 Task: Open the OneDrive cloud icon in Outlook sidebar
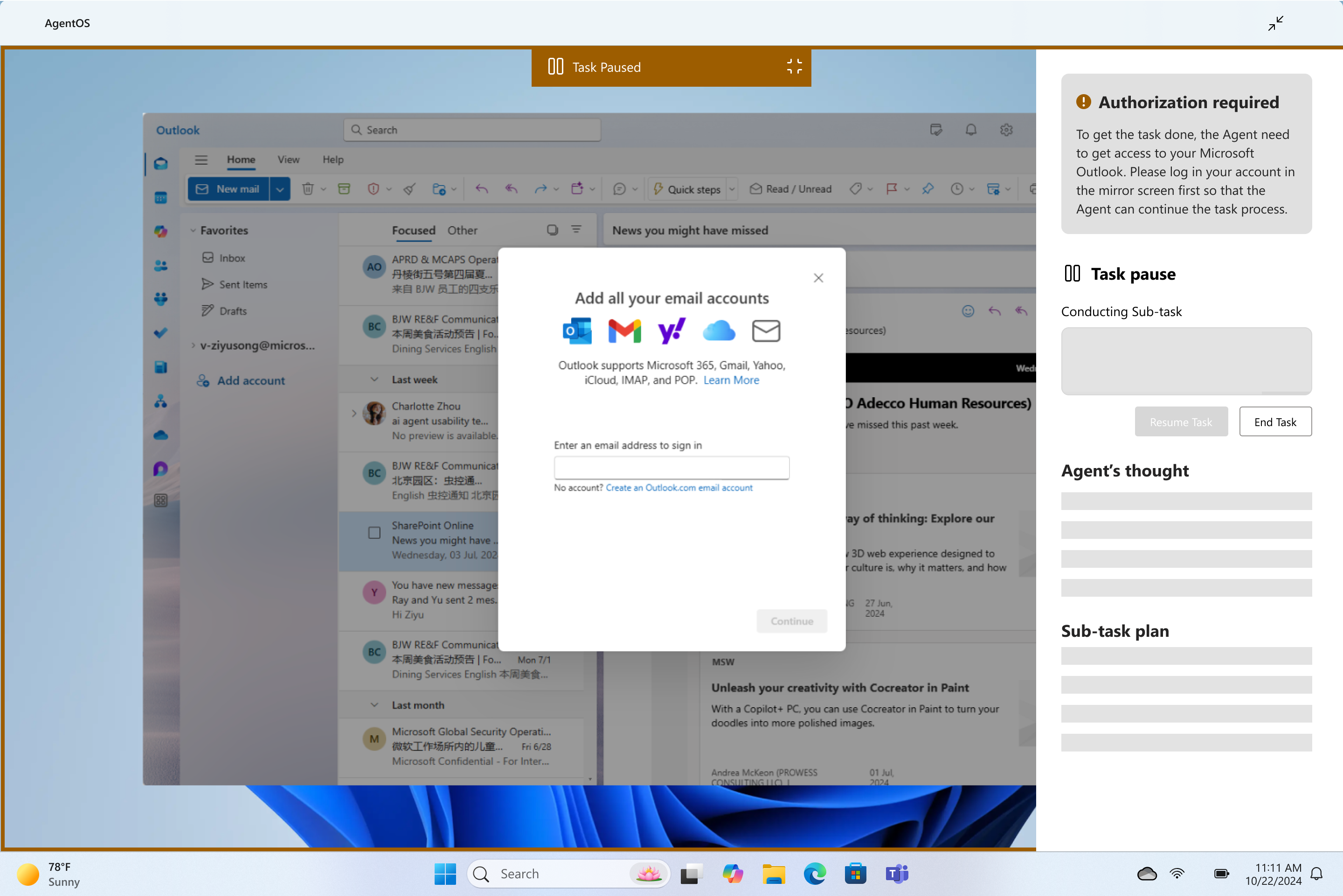tap(160, 435)
